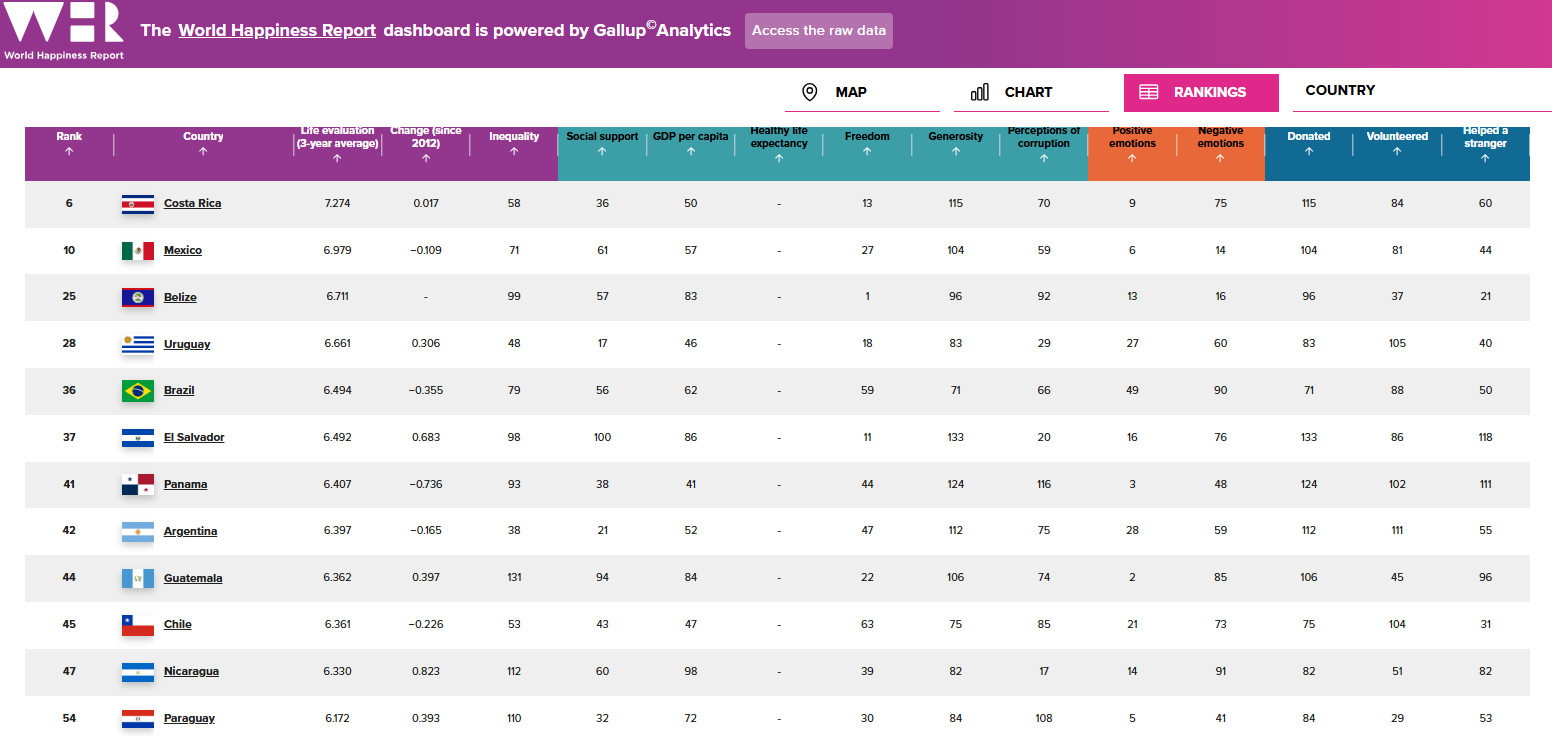The width and height of the screenshot is (1552, 736).
Task: Click the bar chart icon
Action: click(x=979, y=93)
